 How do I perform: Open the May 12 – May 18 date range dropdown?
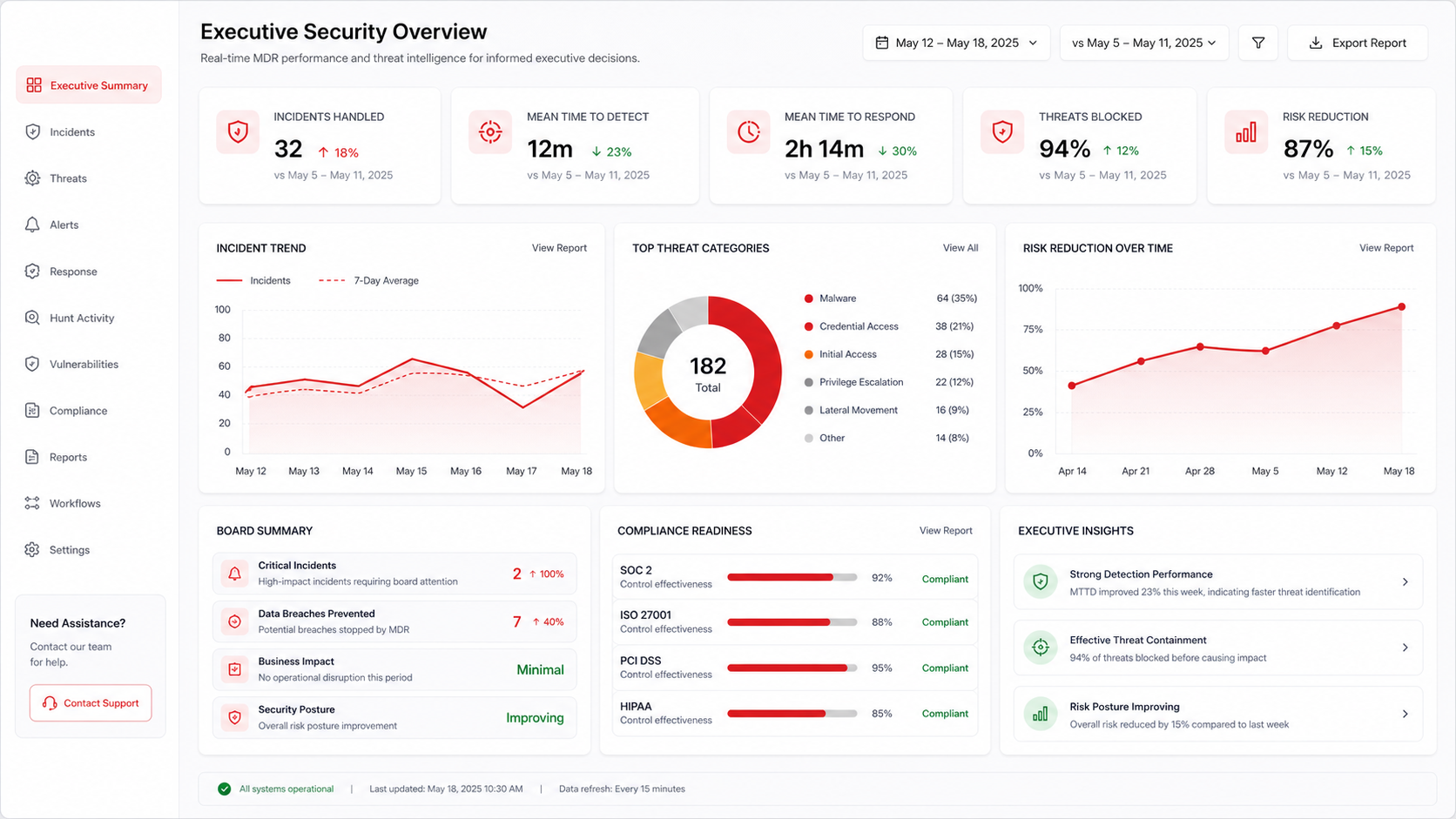pyautogui.click(x=956, y=43)
